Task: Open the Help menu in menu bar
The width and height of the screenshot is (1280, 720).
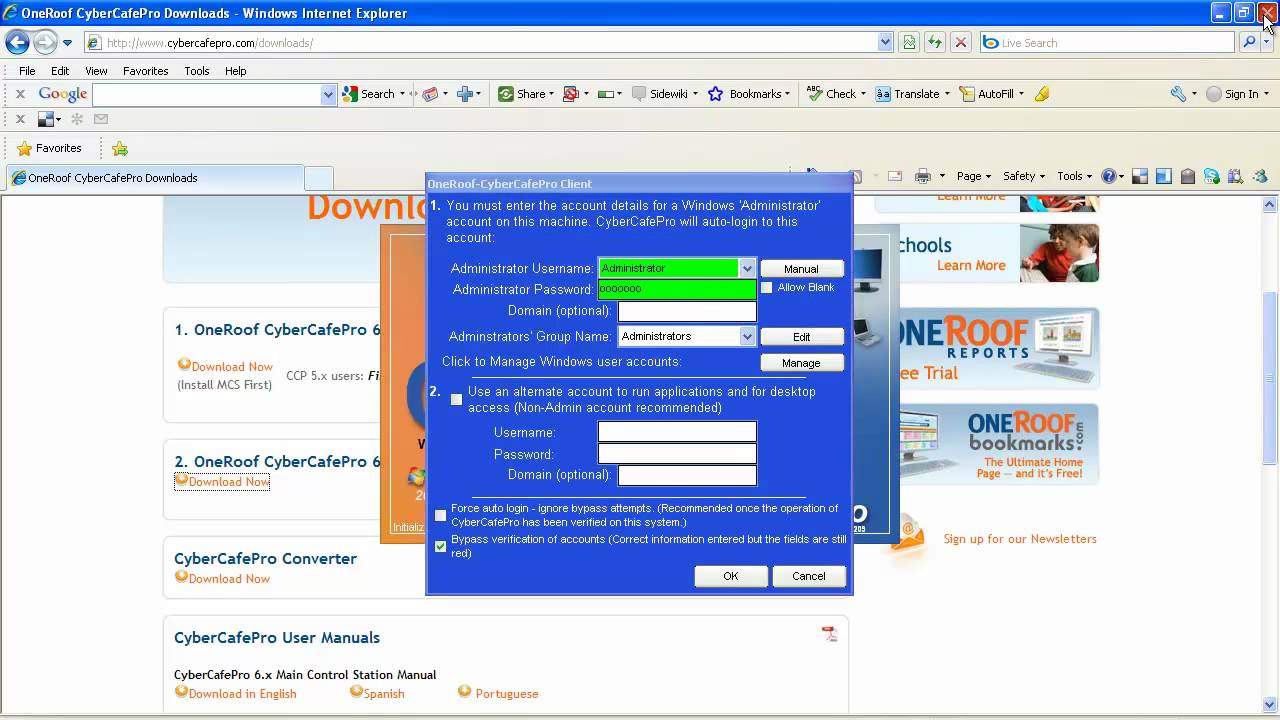Action: (x=235, y=71)
